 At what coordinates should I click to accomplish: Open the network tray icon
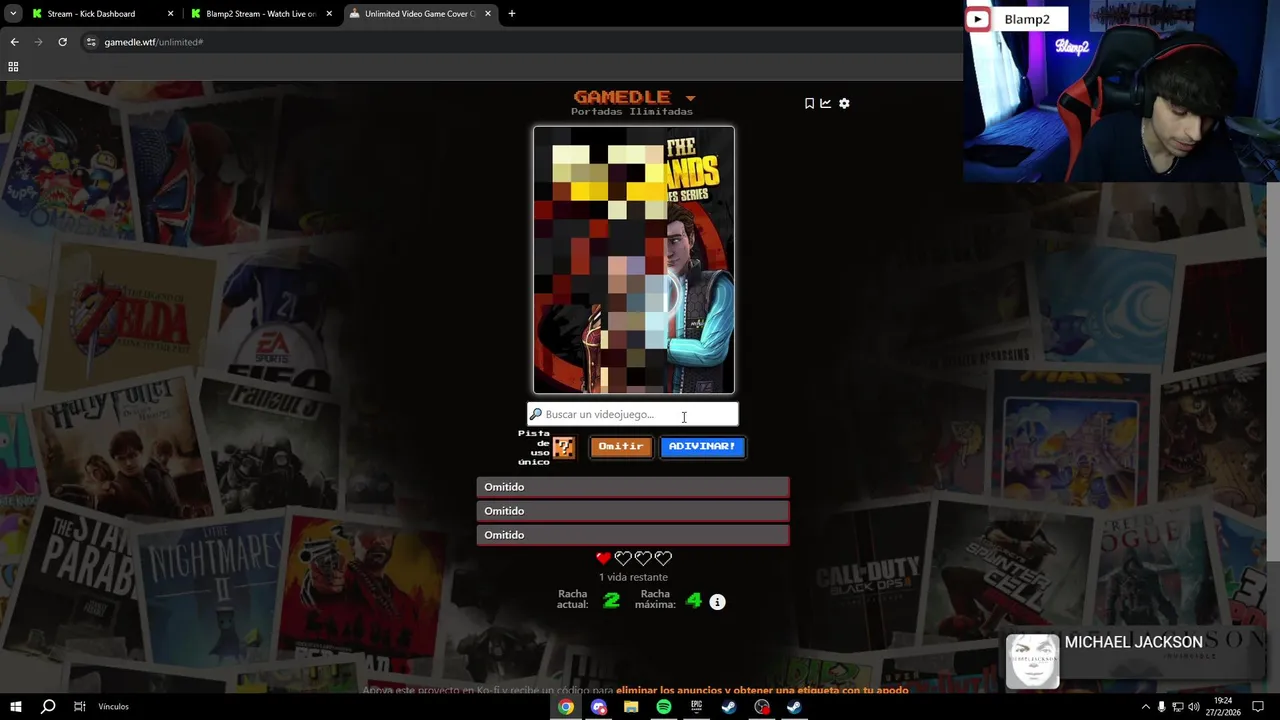tap(1177, 707)
